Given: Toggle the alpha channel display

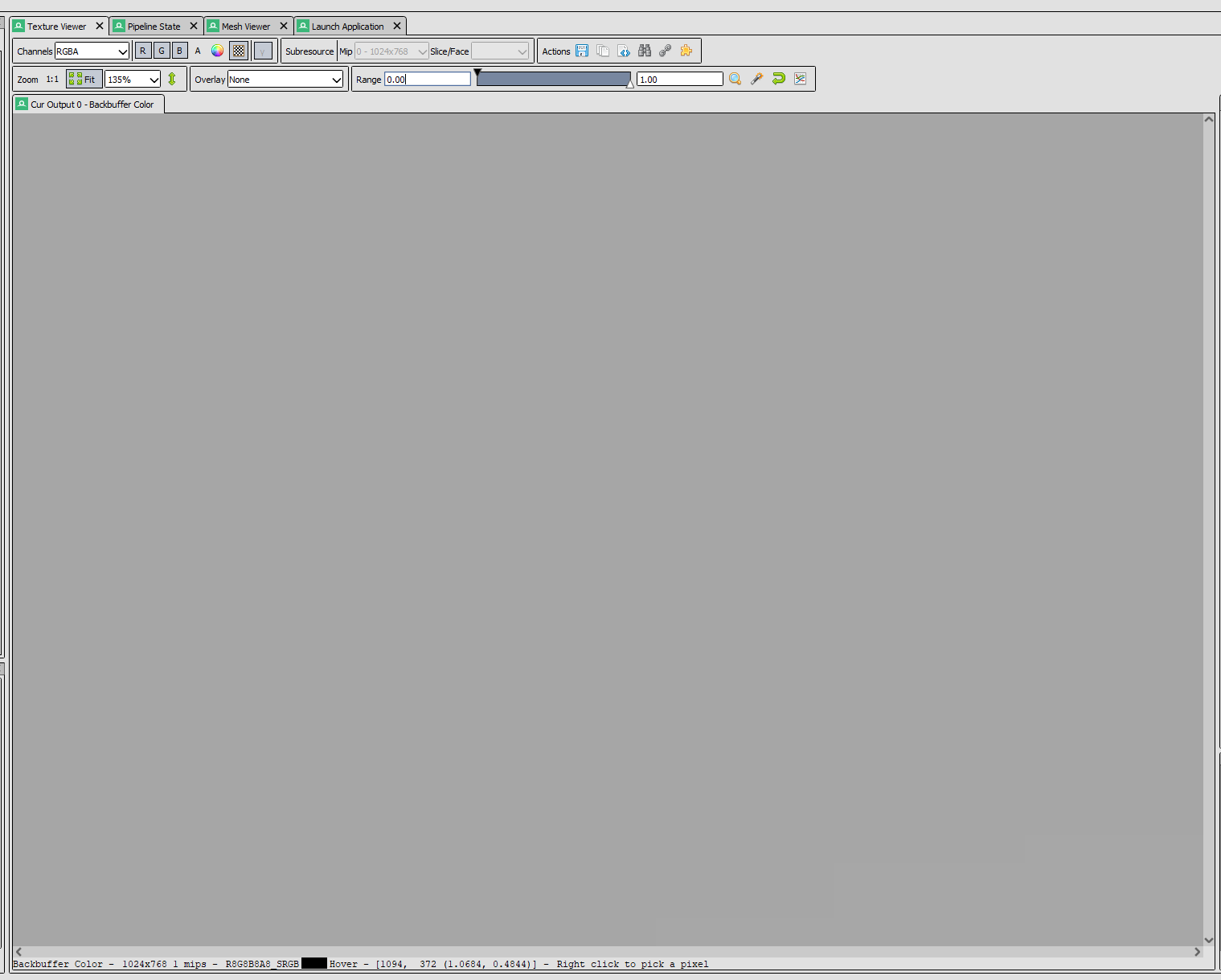Looking at the screenshot, I should tap(198, 50).
